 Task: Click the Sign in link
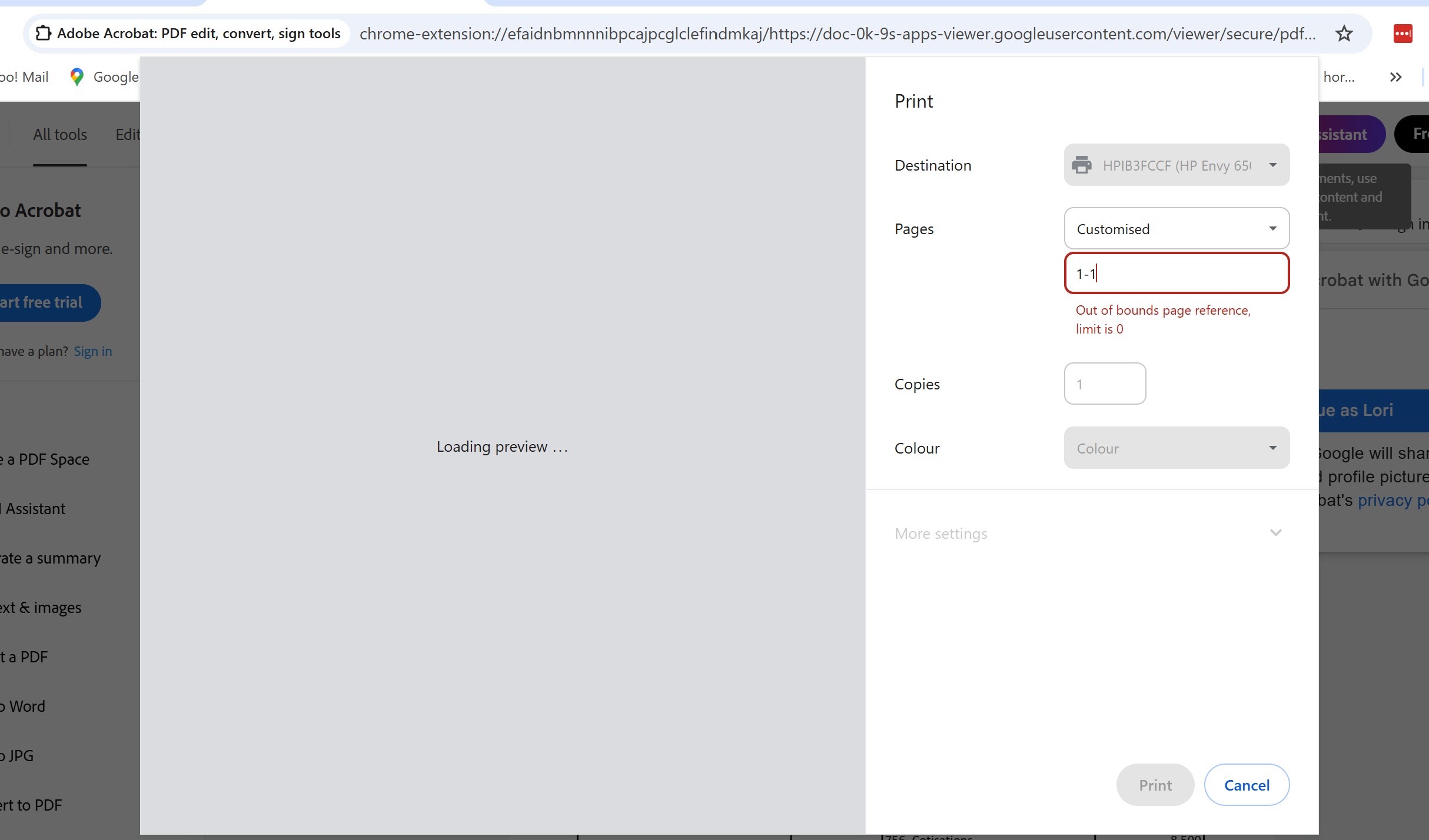coord(92,351)
